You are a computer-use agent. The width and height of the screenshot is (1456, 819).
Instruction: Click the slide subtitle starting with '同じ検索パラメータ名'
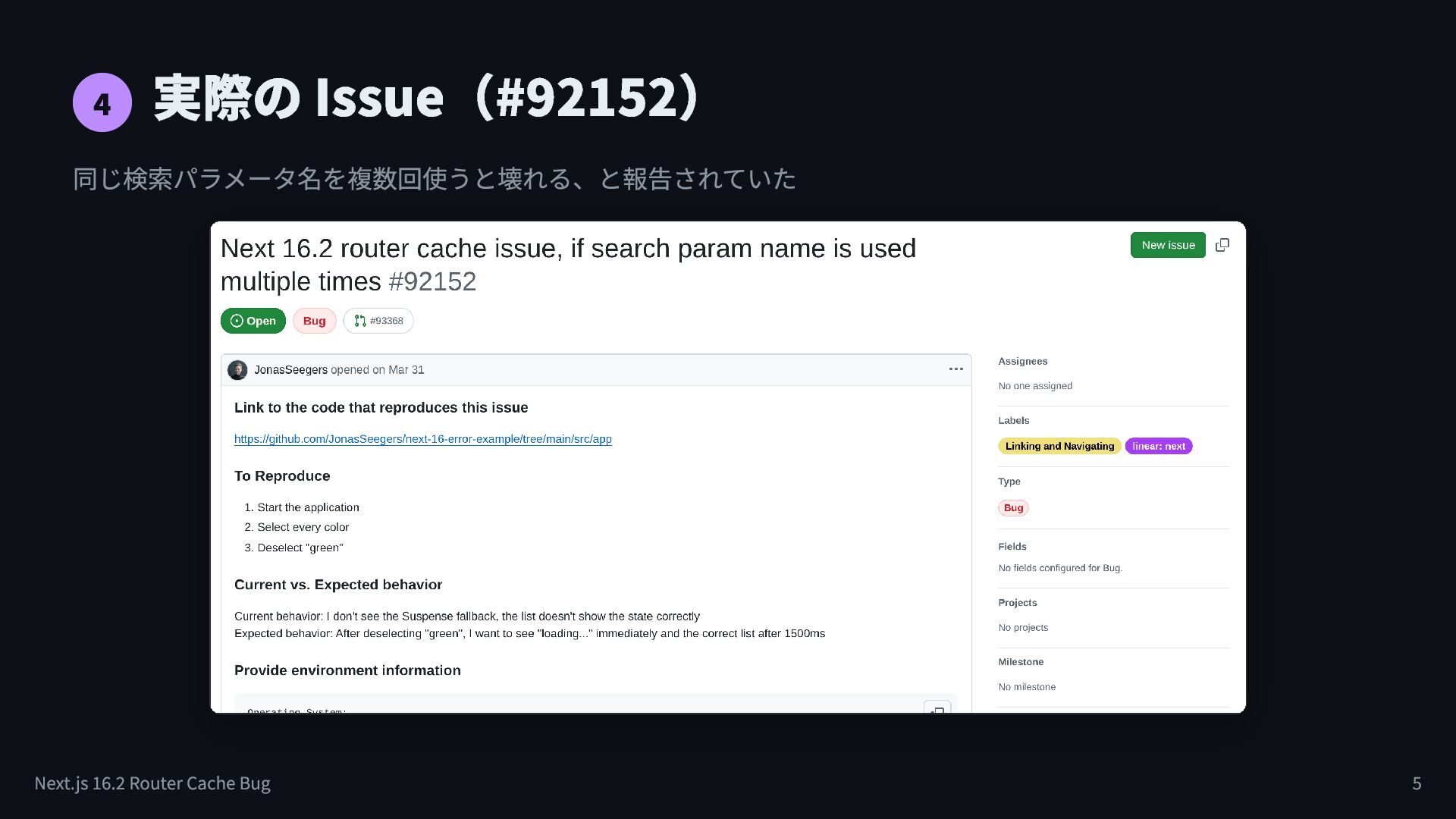(435, 179)
